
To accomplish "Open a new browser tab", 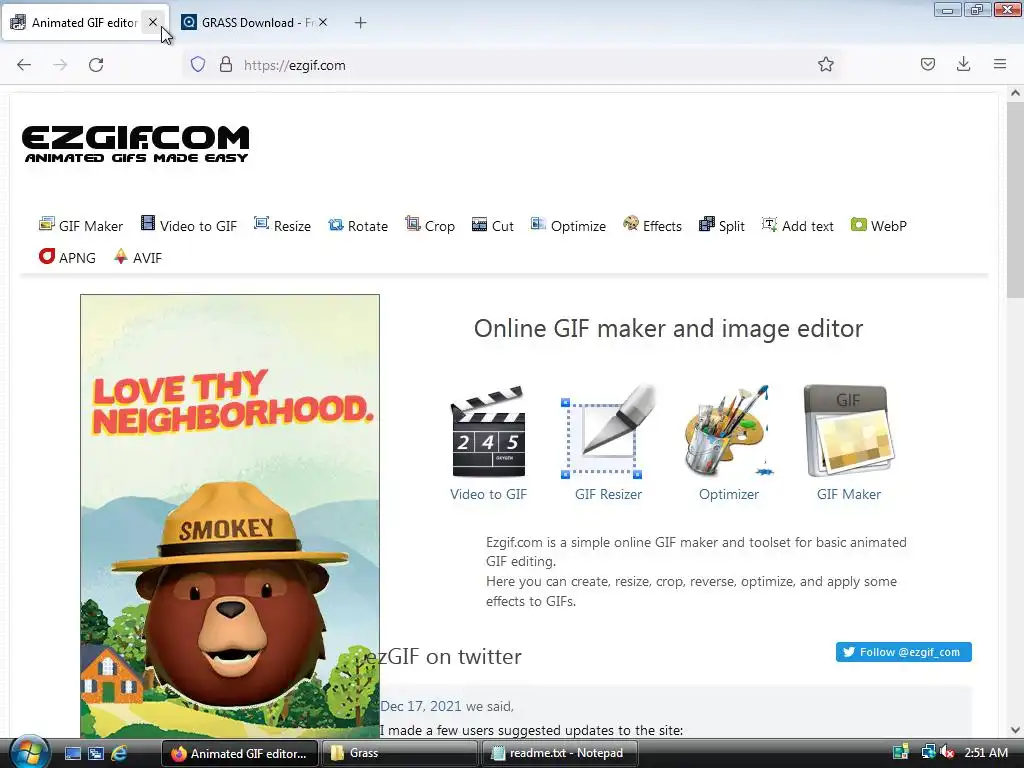I will coord(360,23).
